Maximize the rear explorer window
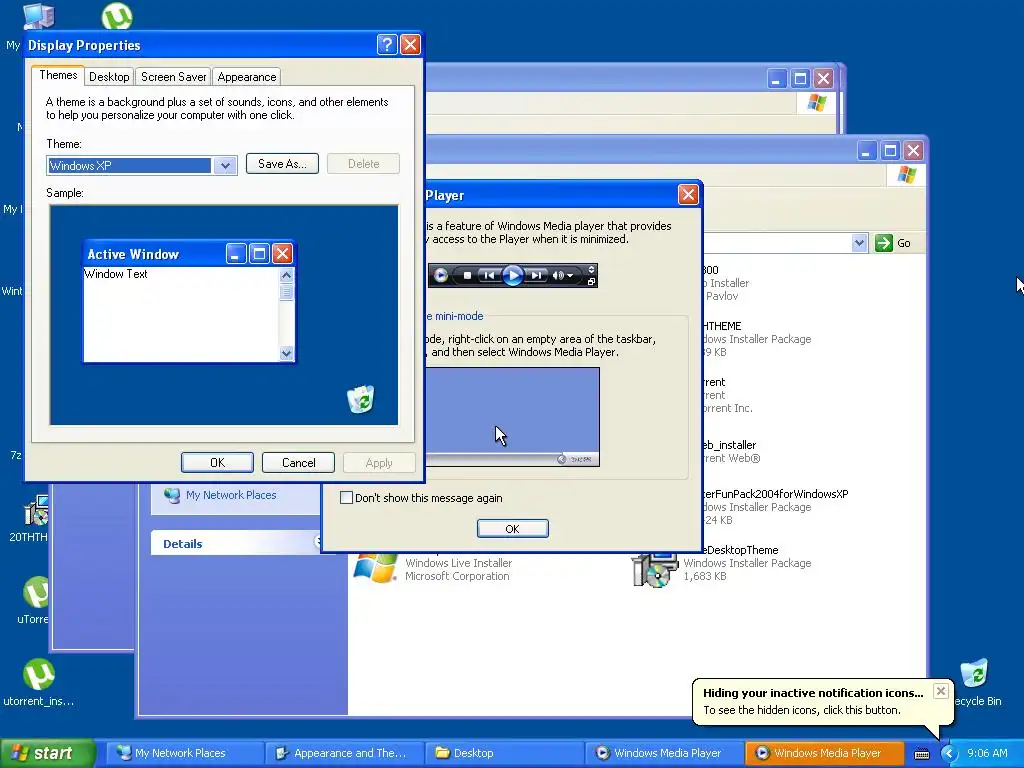This screenshot has height=768, width=1024. point(800,79)
